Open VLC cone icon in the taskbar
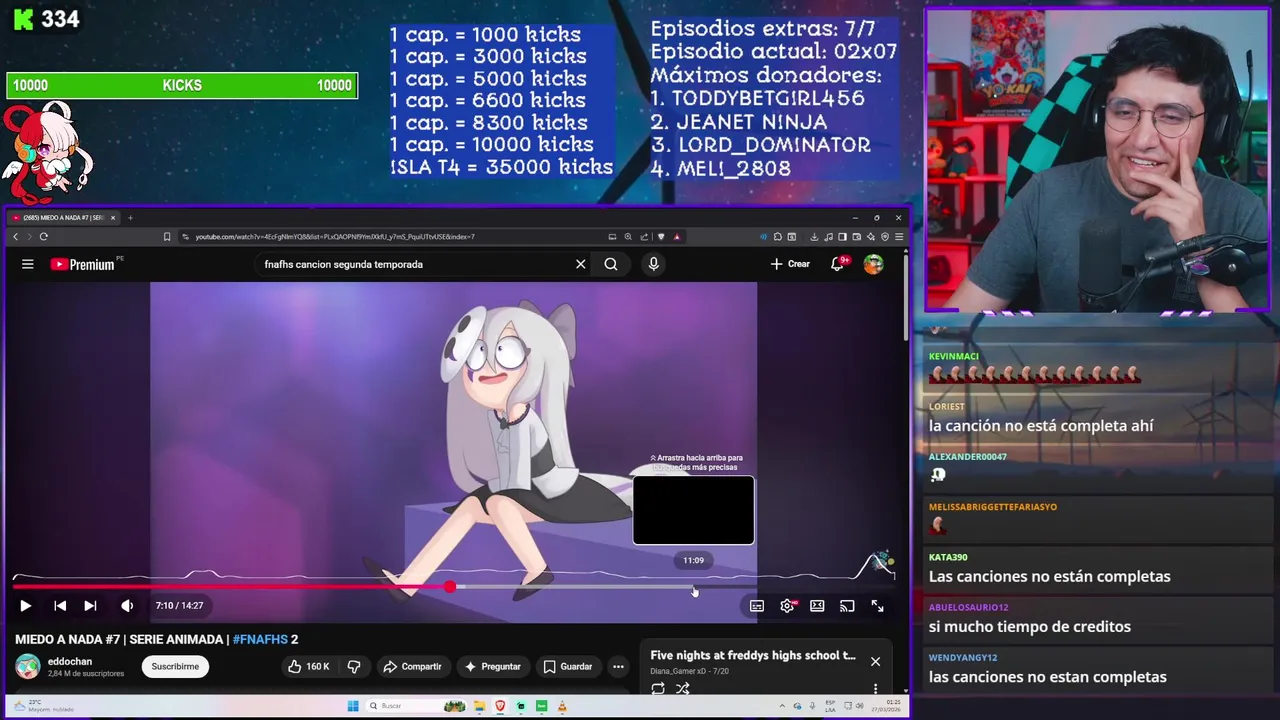 [562, 705]
